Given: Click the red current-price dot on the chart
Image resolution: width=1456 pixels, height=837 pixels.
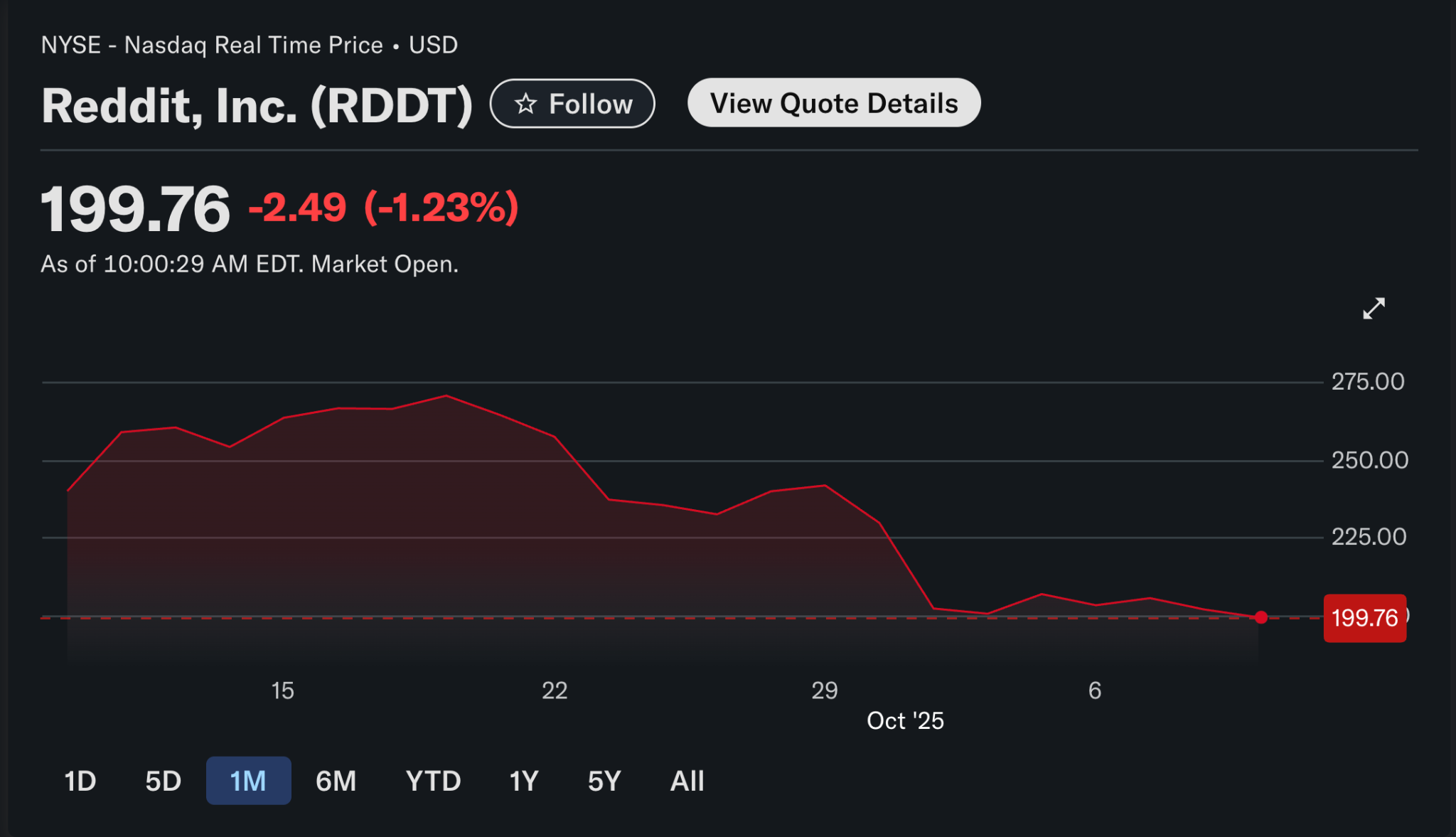Looking at the screenshot, I should click(x=1261, y=617).
